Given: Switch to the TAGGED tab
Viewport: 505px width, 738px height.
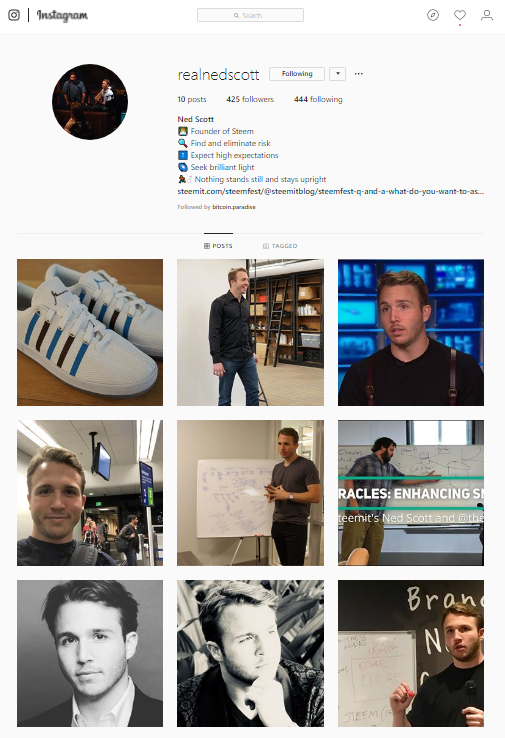Looking at the screenshot, I should (280, 246).
